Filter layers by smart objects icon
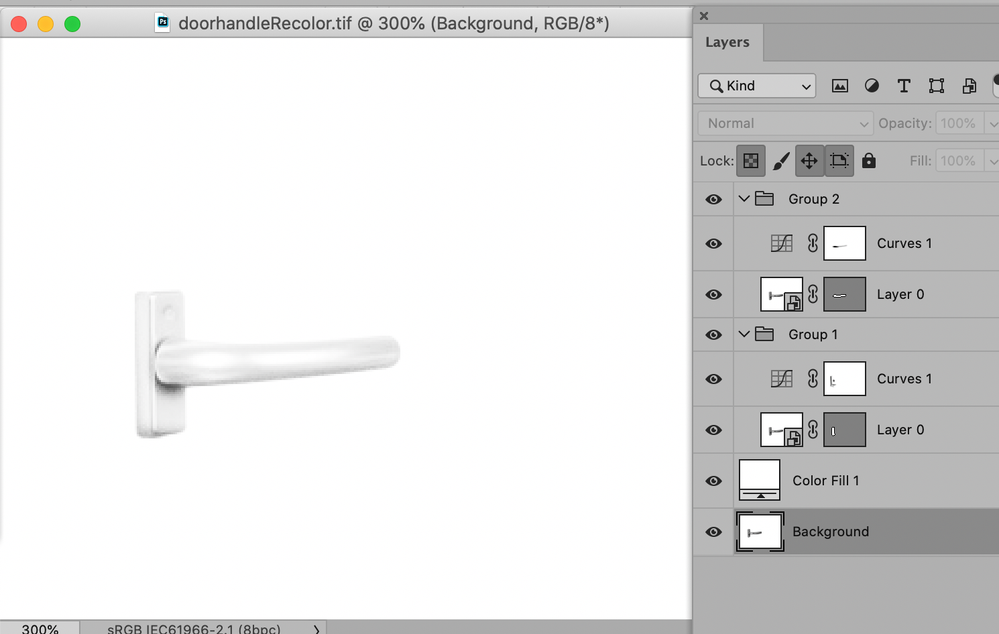The height and width of the screenshot is (634, 999). [x=969, y=85]
